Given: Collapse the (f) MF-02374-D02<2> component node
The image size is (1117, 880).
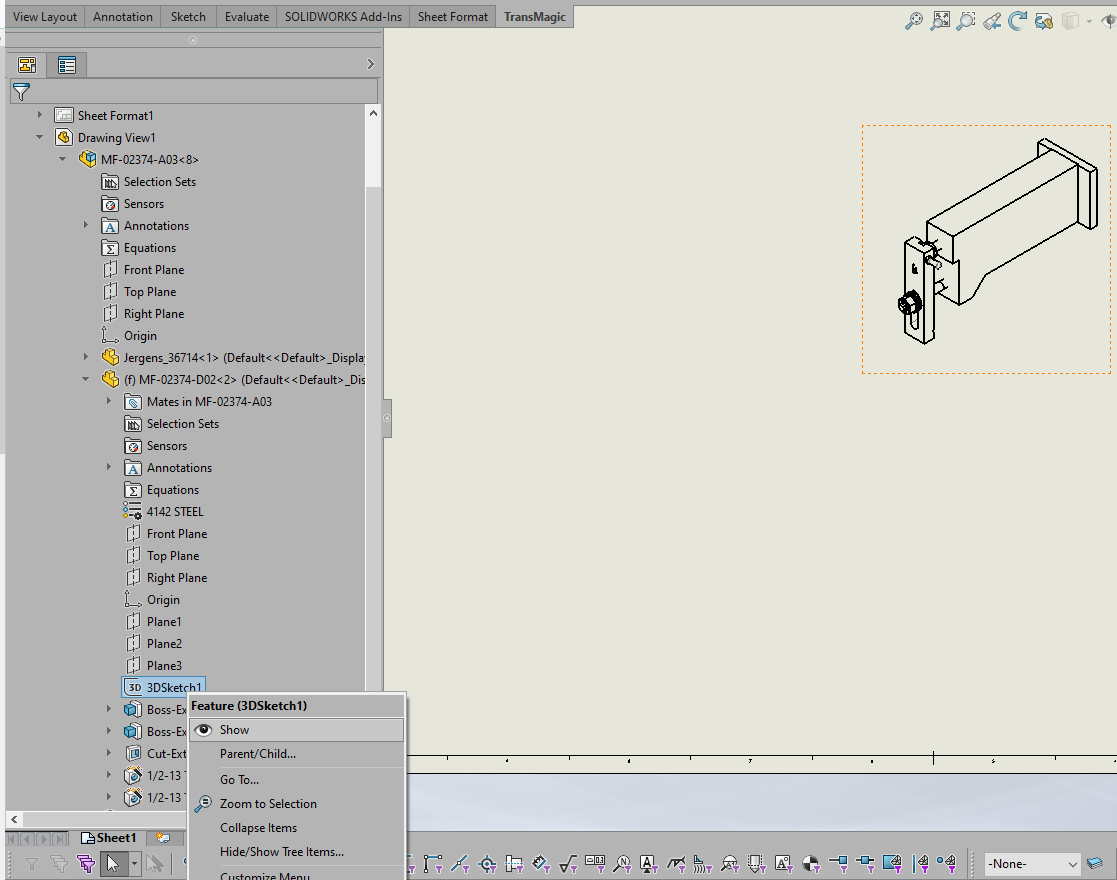Looking at the screenshot, I should pos(85,379).
